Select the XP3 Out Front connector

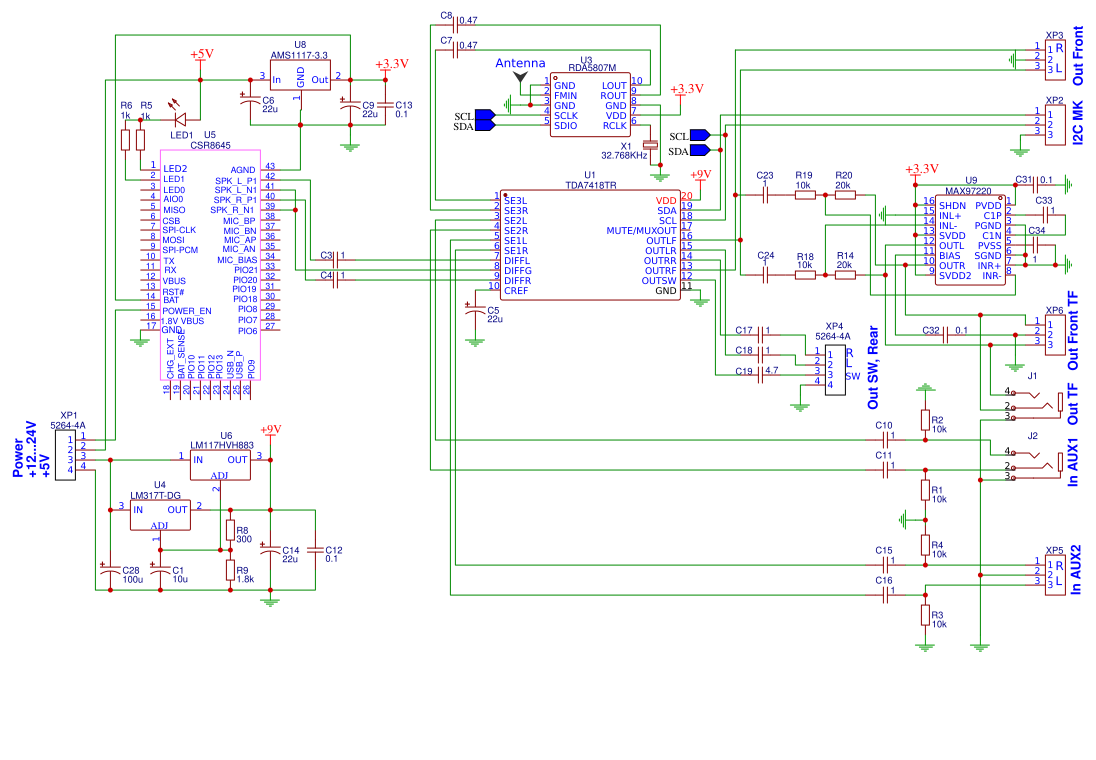(x=1055, y=58)
